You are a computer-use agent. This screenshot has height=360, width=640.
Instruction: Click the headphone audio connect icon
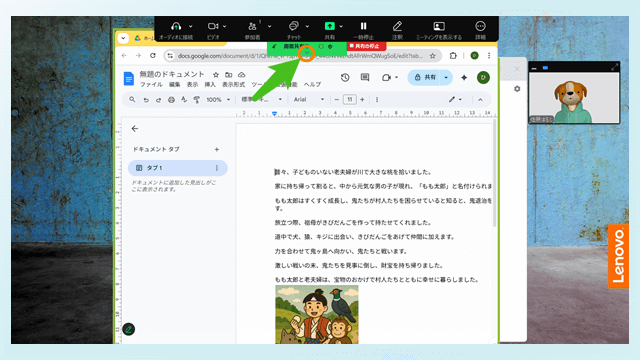[176, 27]
